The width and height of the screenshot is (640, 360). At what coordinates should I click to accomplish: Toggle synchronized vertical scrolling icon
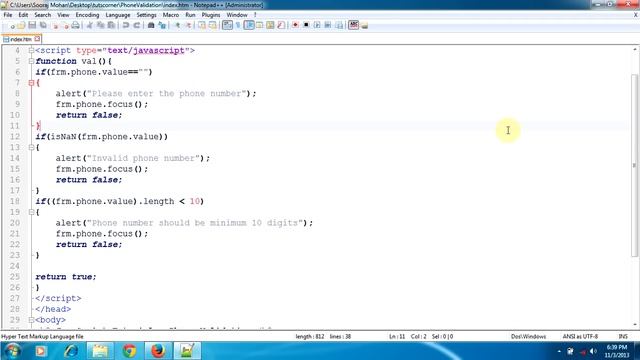(202, 25)
